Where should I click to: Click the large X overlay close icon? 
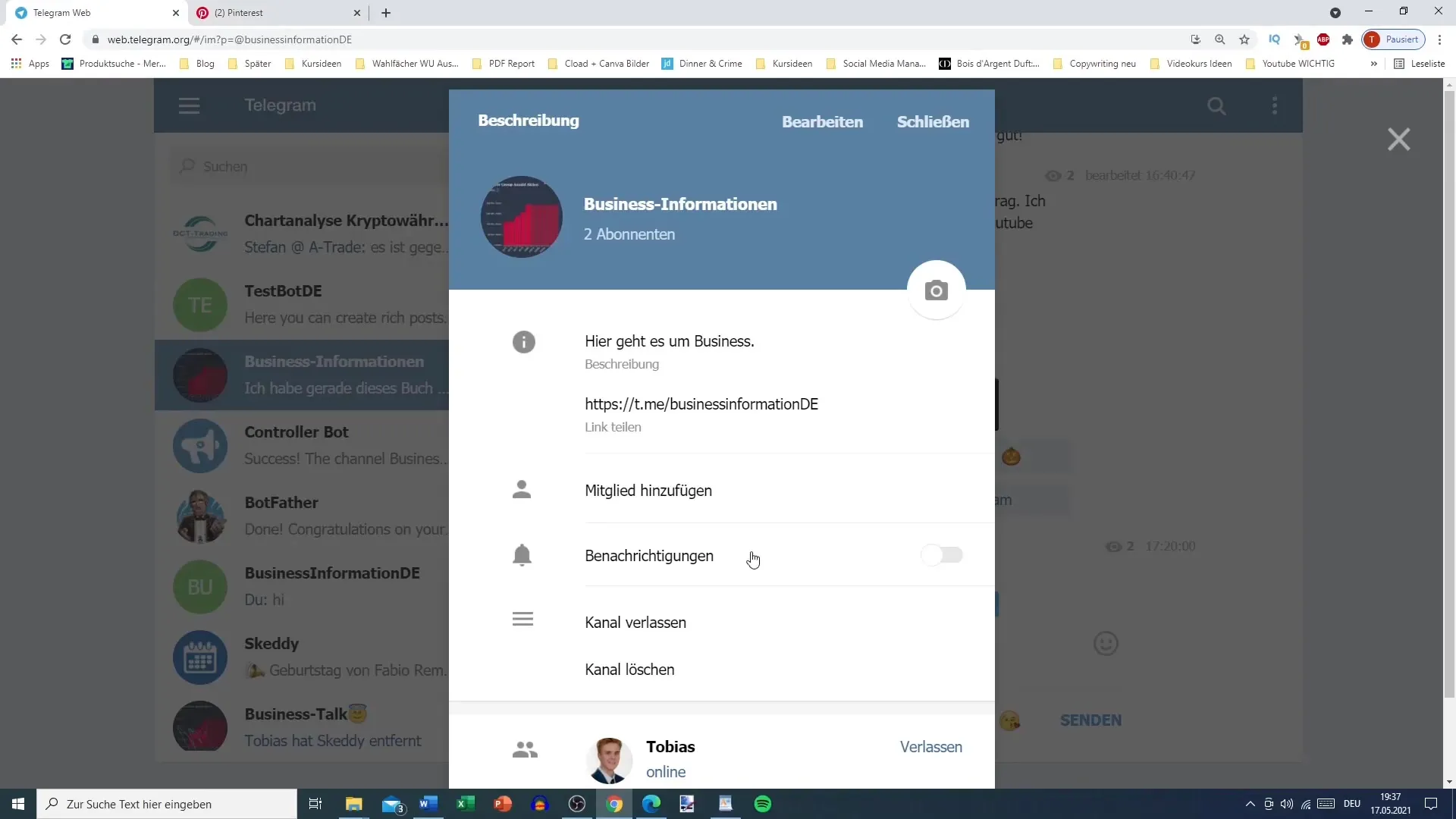pos(1398,140)
